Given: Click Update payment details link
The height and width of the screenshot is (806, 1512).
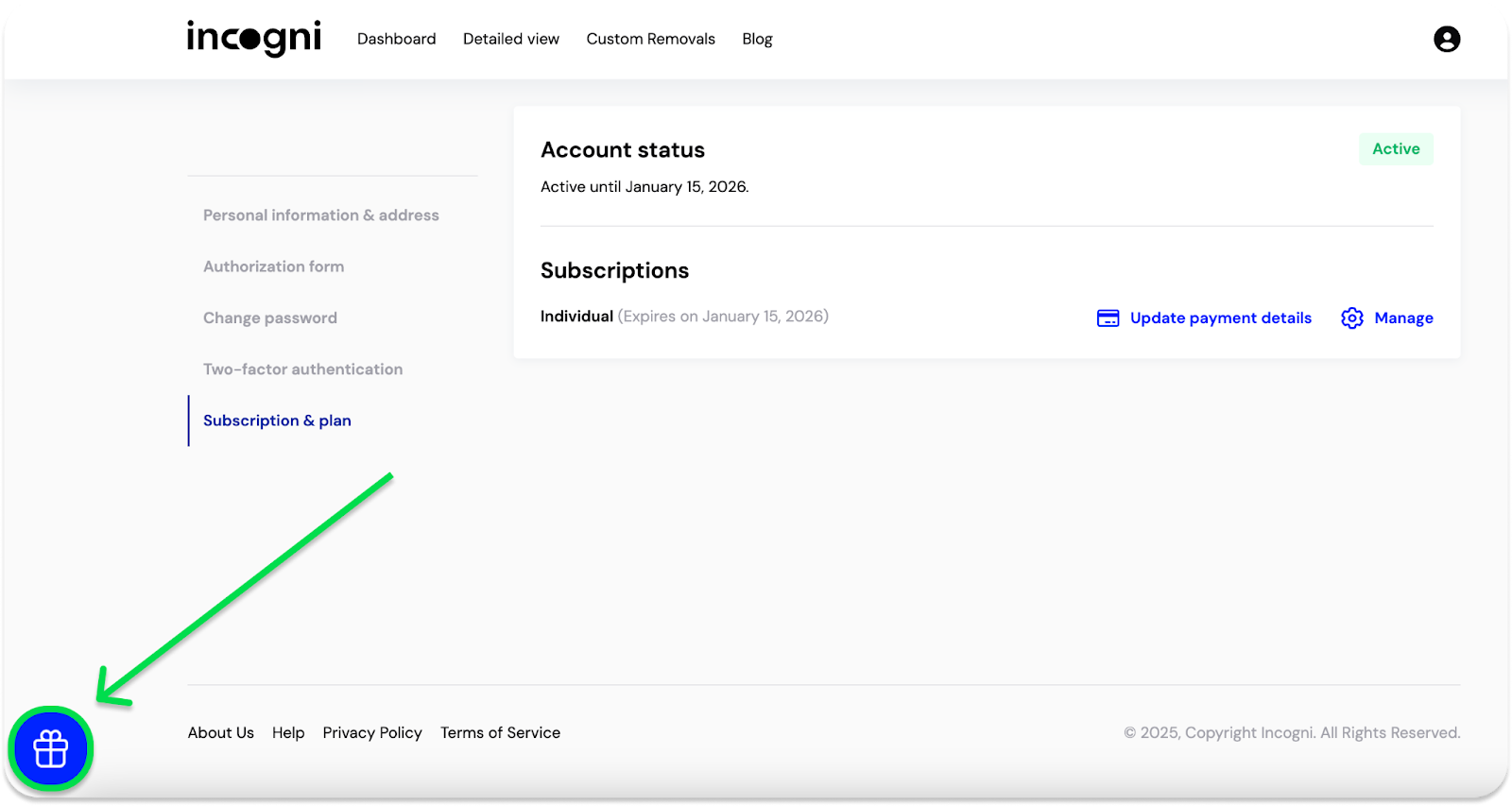Looking at the screenshot, I should click(1220, 318).
